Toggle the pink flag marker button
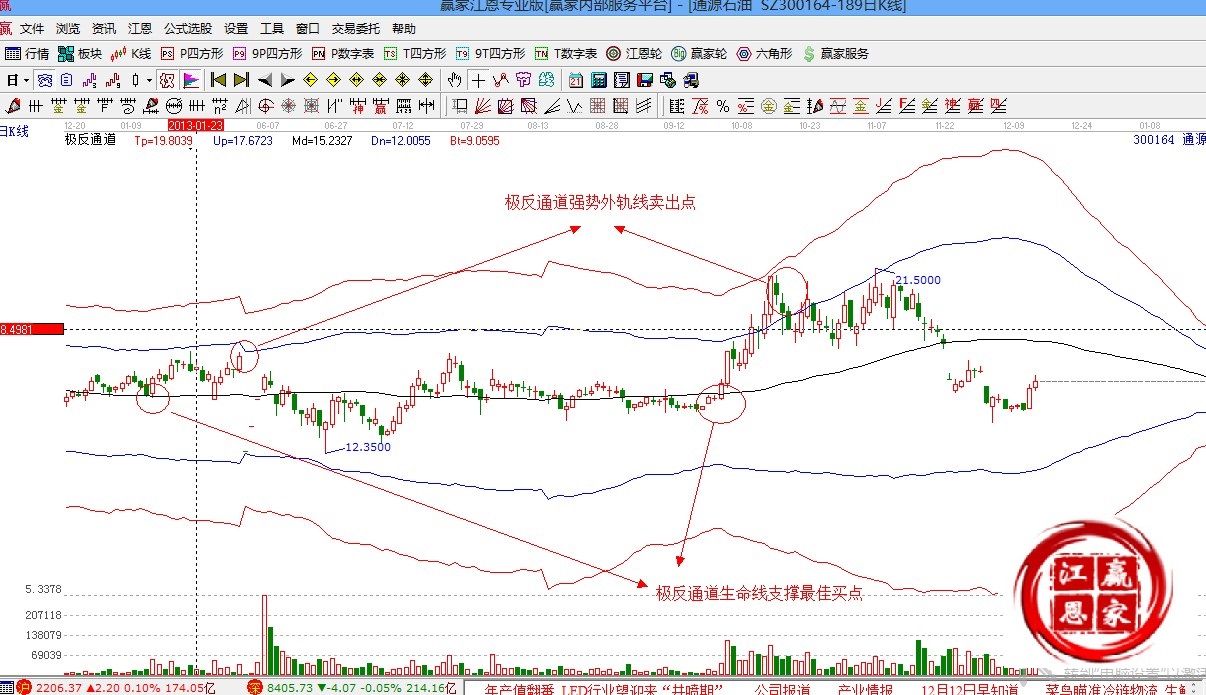This screenshot has height=695, width=1206. coord(190,80)
